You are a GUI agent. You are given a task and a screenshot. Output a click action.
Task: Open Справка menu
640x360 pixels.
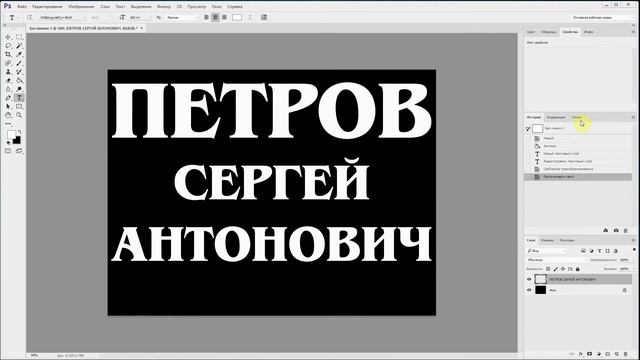pos(235,7)
